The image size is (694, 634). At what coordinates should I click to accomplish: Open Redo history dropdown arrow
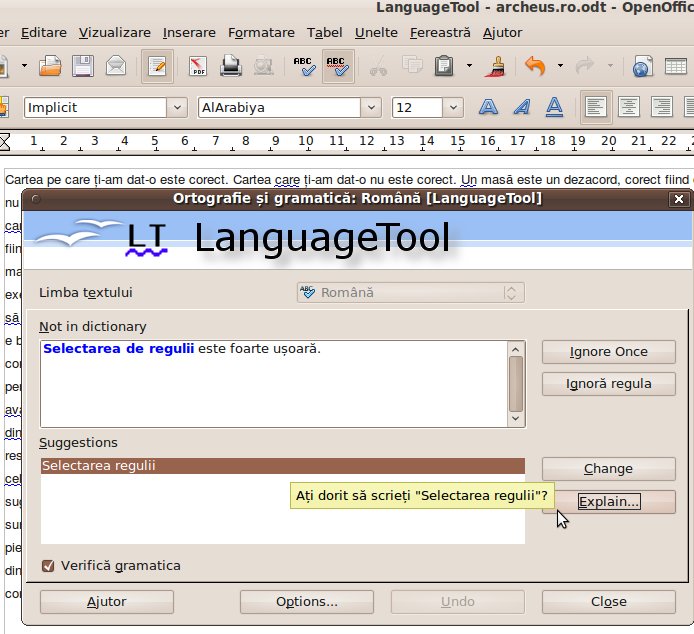pyautogui.click(x=610, y=66)
